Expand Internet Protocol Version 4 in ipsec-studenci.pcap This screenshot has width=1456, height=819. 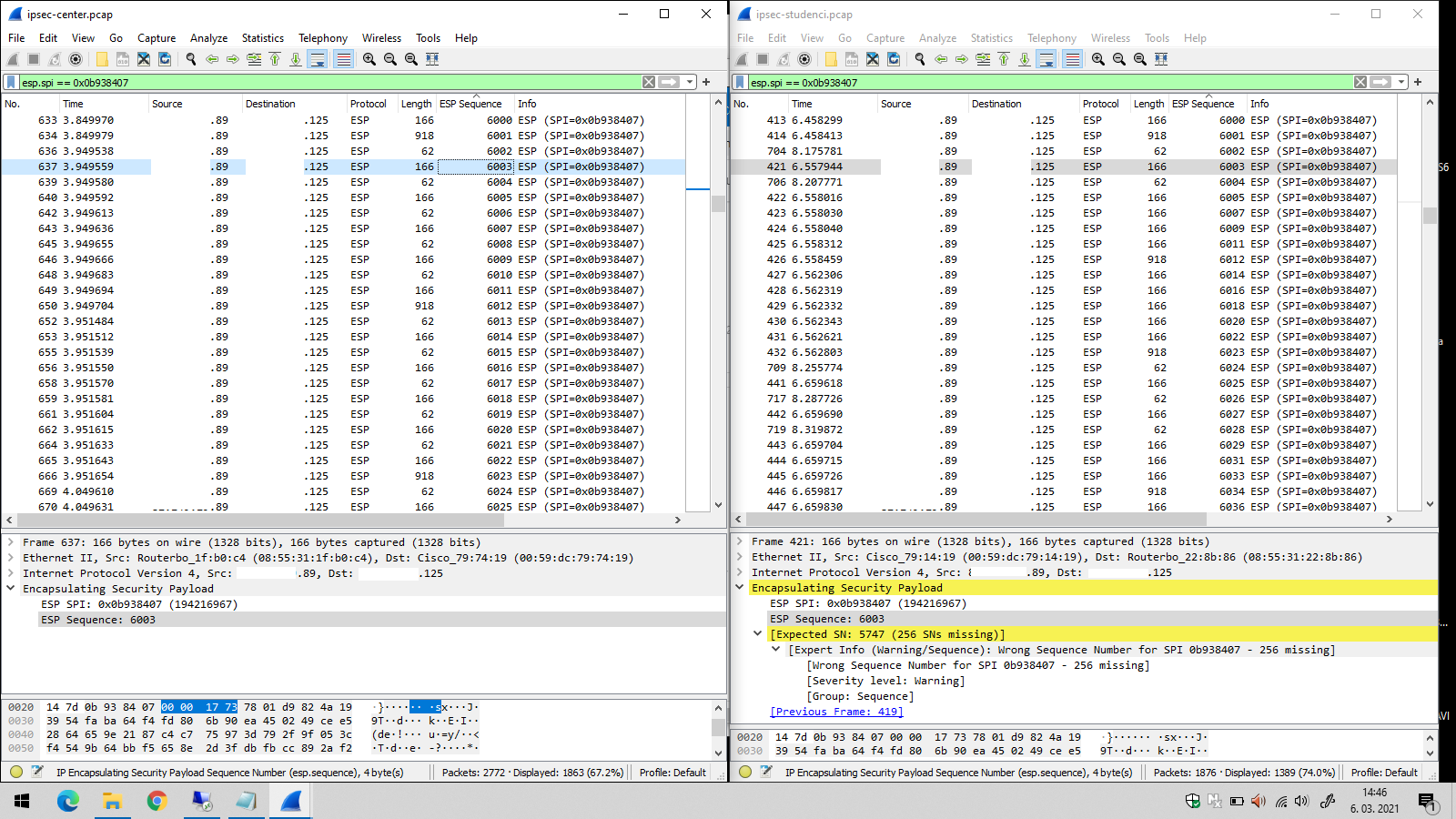pyautogui.click(x=740, y=572)
